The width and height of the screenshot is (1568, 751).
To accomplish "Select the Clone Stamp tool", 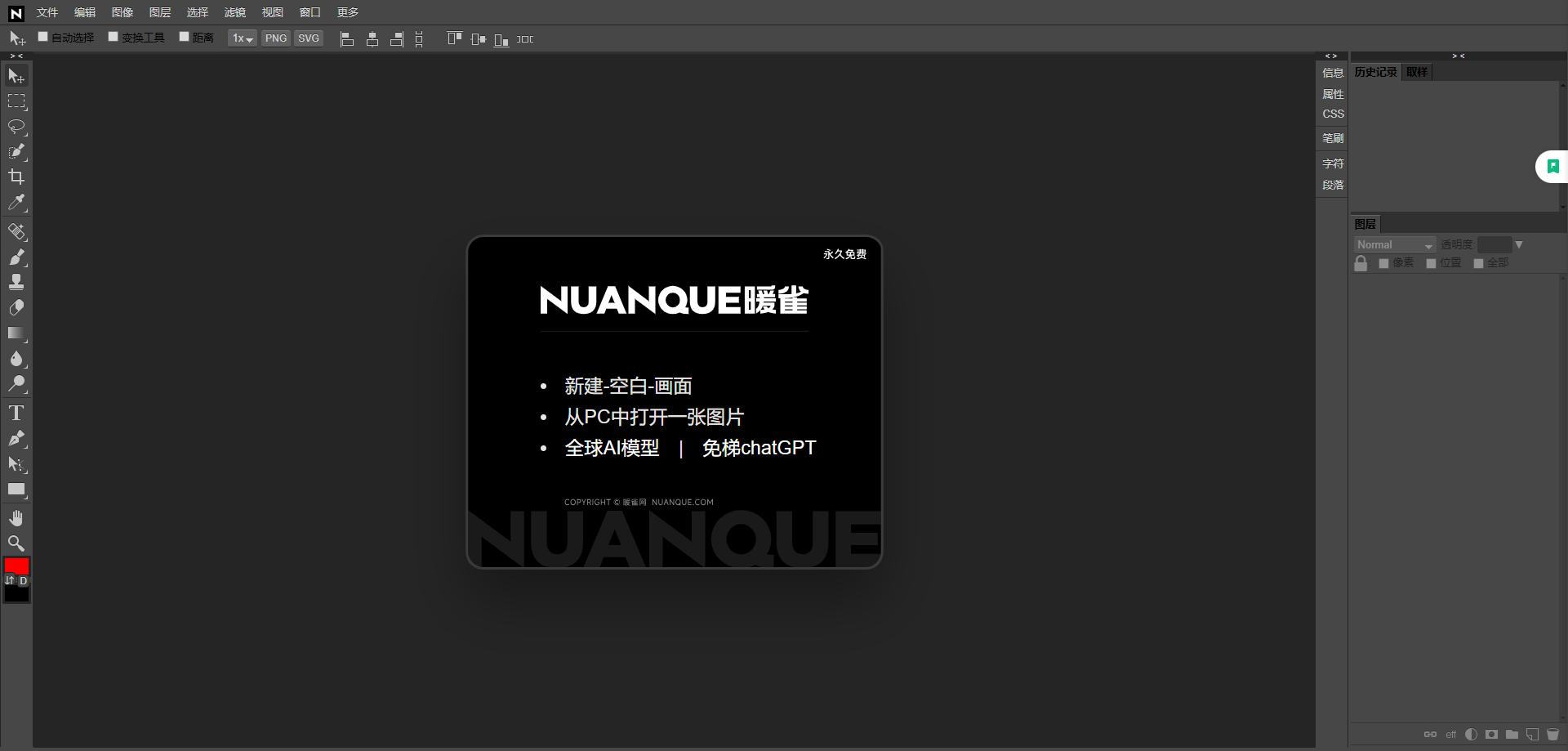I will point(16,283).
